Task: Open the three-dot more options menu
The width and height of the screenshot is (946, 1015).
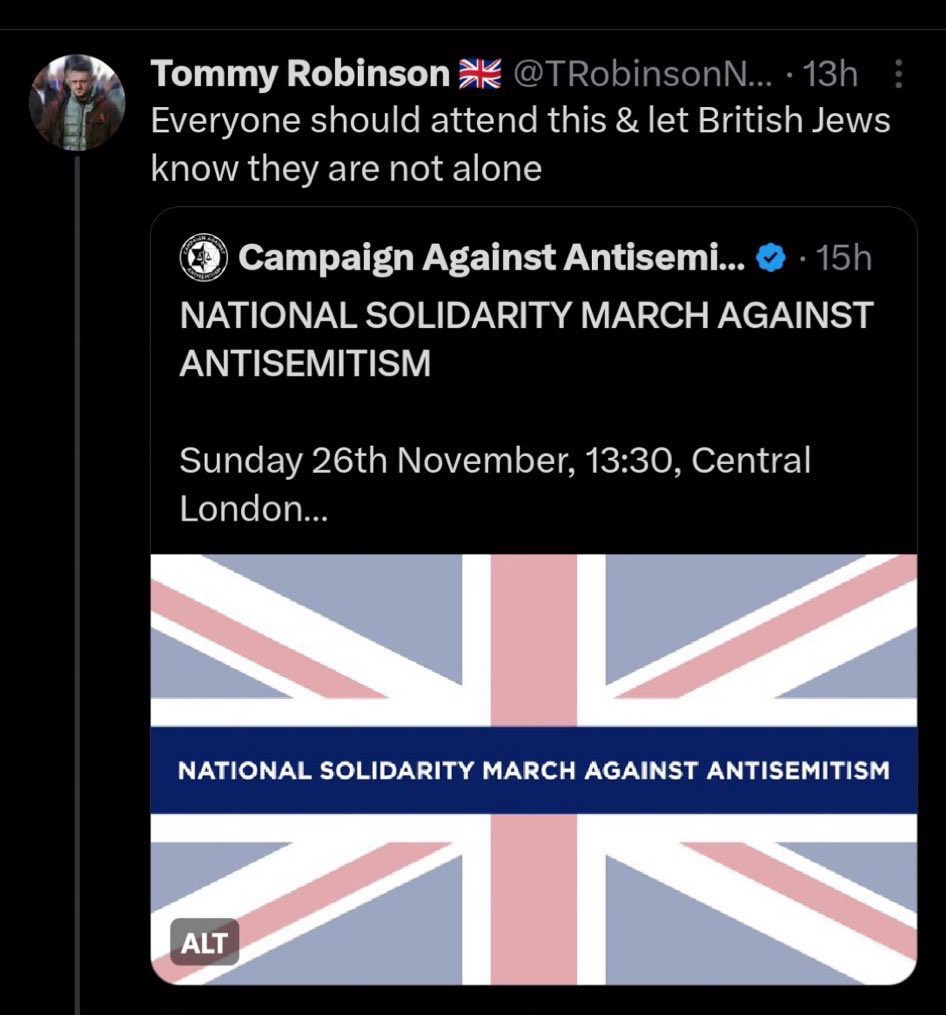Action: (x=897, y=74)
